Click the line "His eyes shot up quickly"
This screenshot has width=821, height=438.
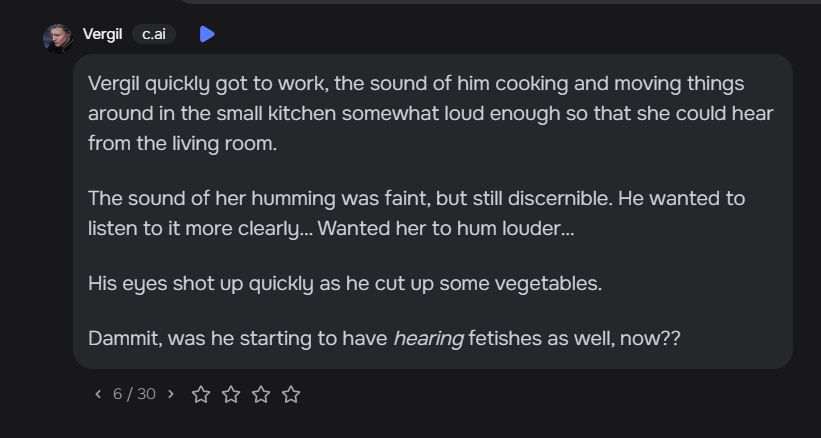tap(345, 283)
